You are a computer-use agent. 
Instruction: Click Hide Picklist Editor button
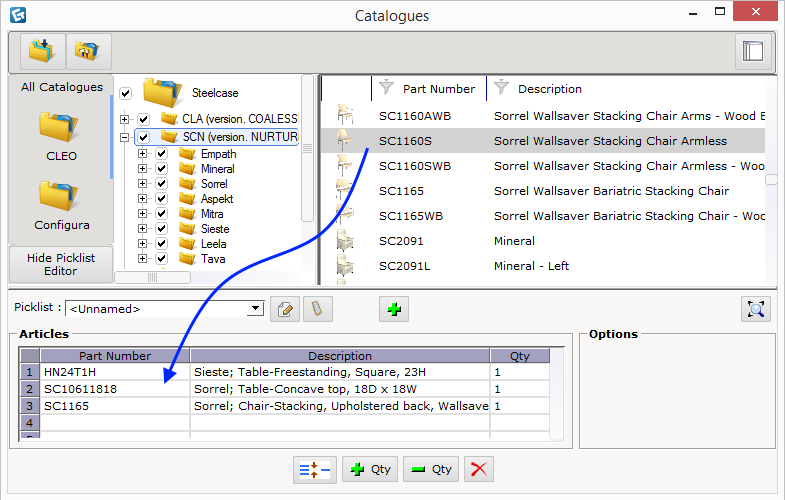[x=61, y=264]
